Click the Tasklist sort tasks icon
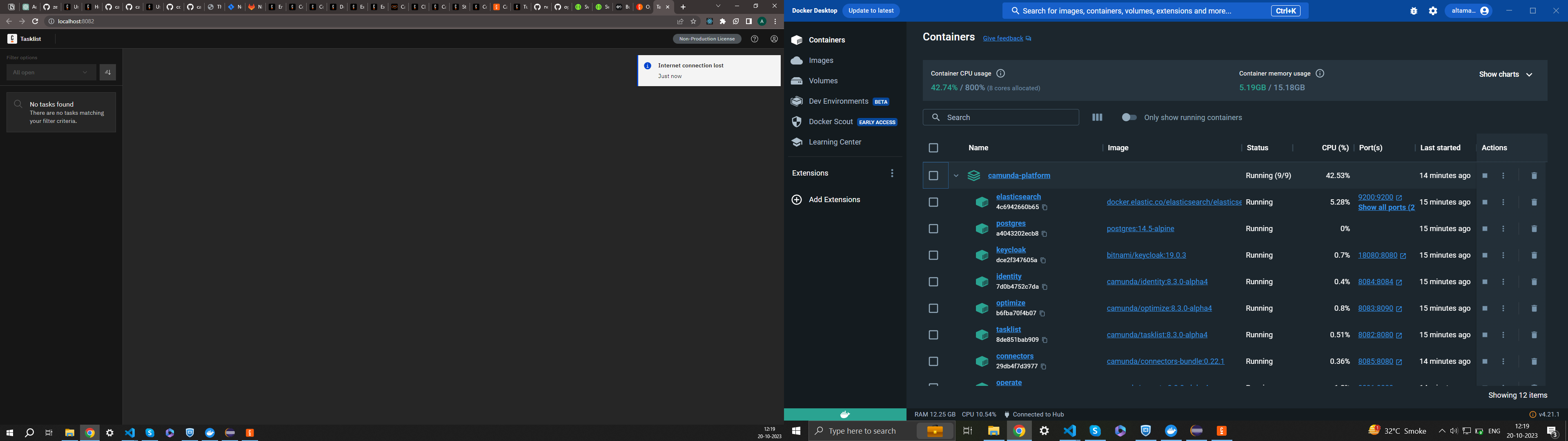The height and width of the screenshot is (441, 1568). (x=108, y=73)
